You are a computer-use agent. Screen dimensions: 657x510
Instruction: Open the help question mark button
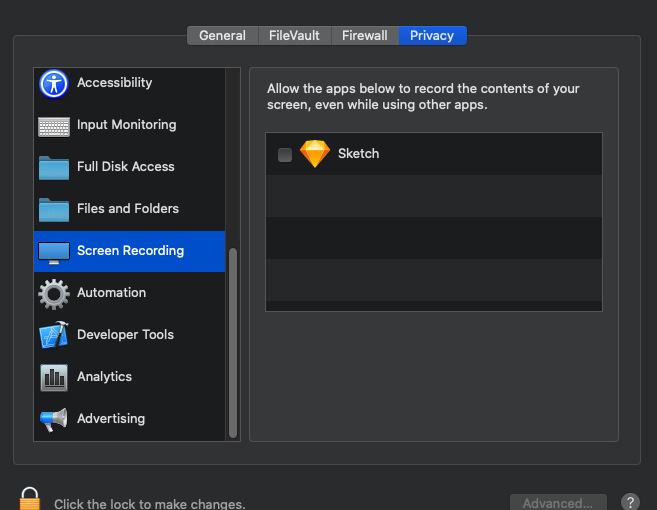[x=630, y=502]
